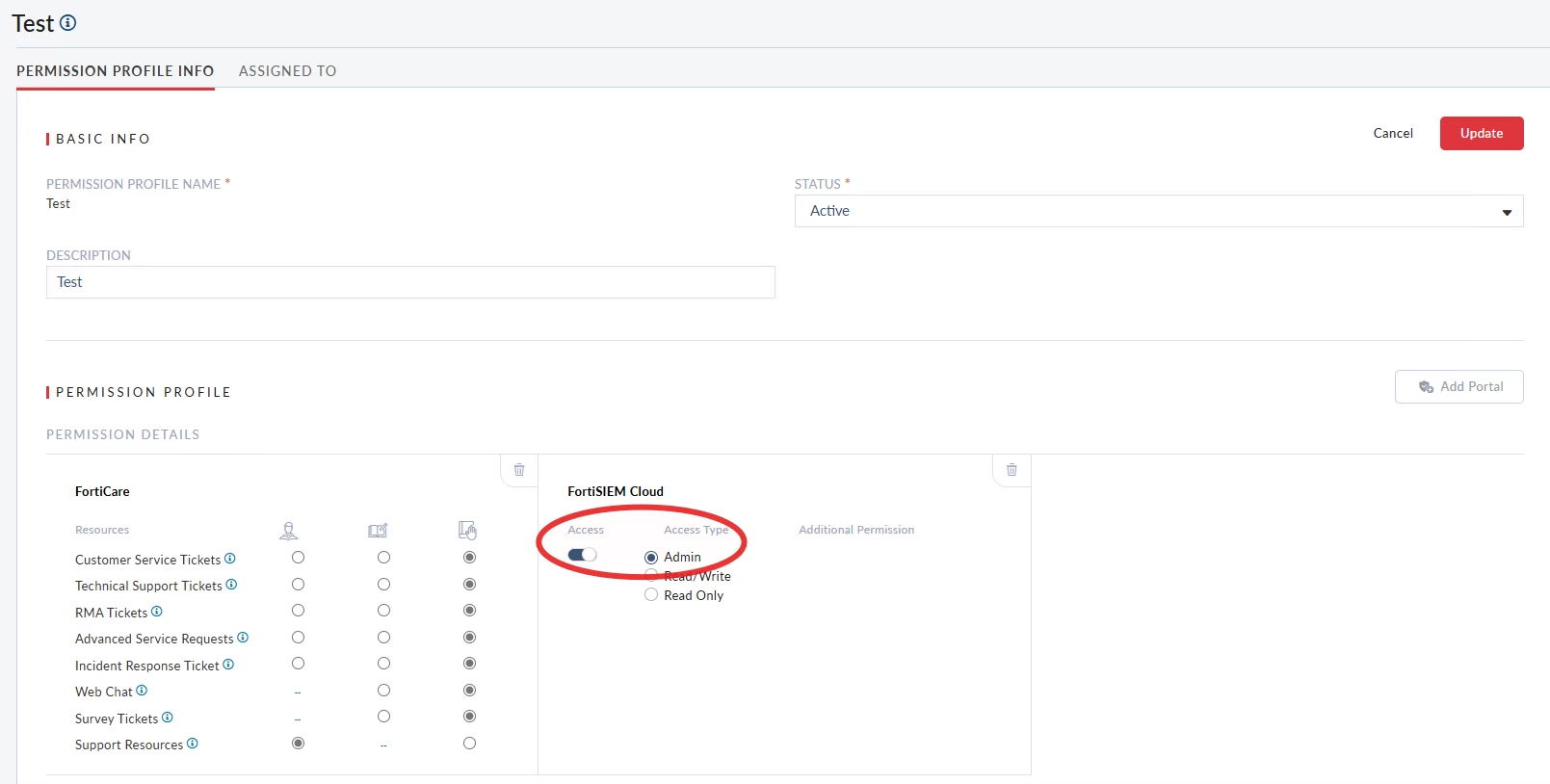The width and height of the screenshot is (1550, 784).
Task: Click the Additional Permission column label
Action: click(x=856, y=530)
